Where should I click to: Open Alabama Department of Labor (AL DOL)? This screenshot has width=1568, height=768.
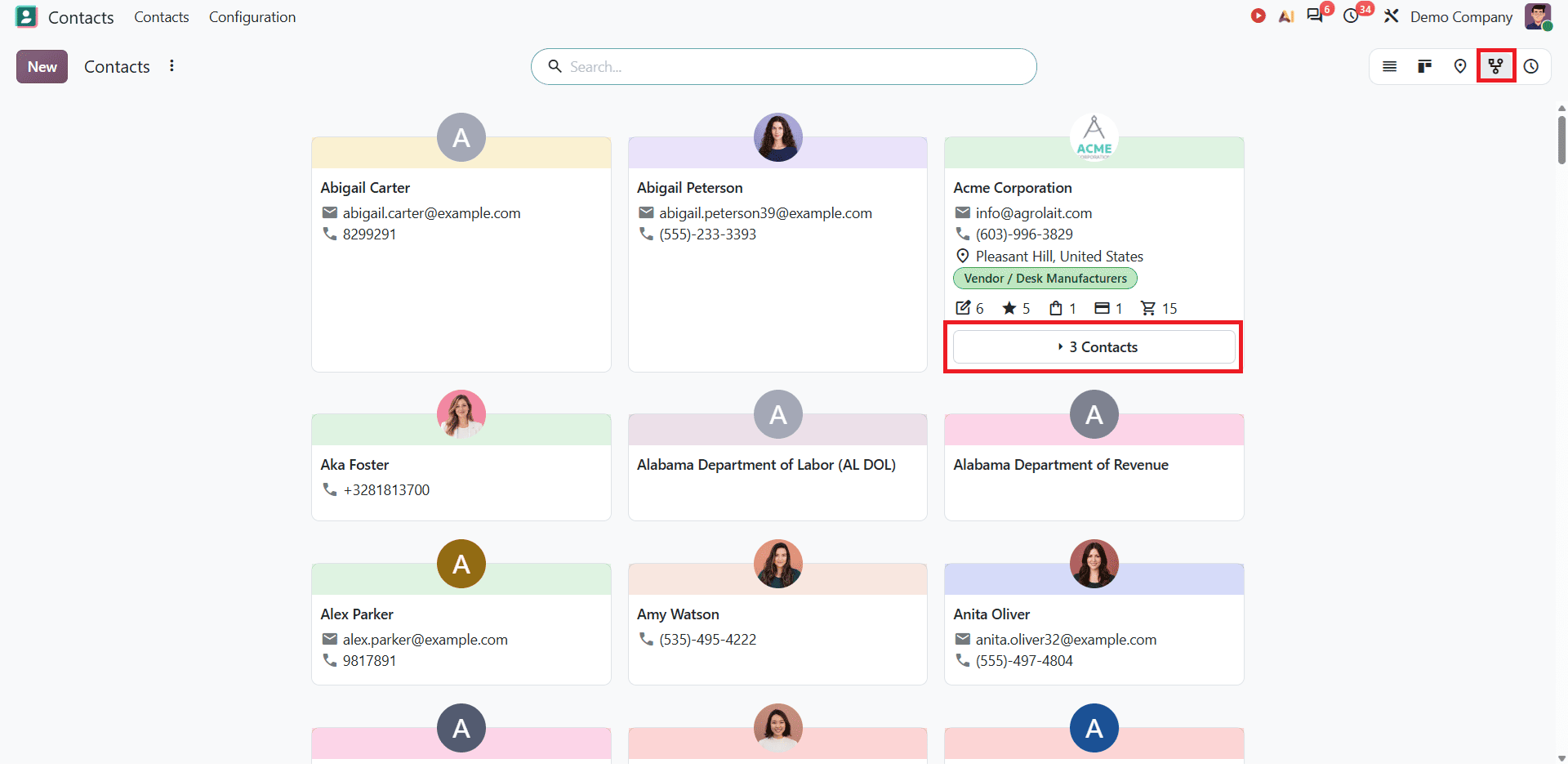click(777, 467)
